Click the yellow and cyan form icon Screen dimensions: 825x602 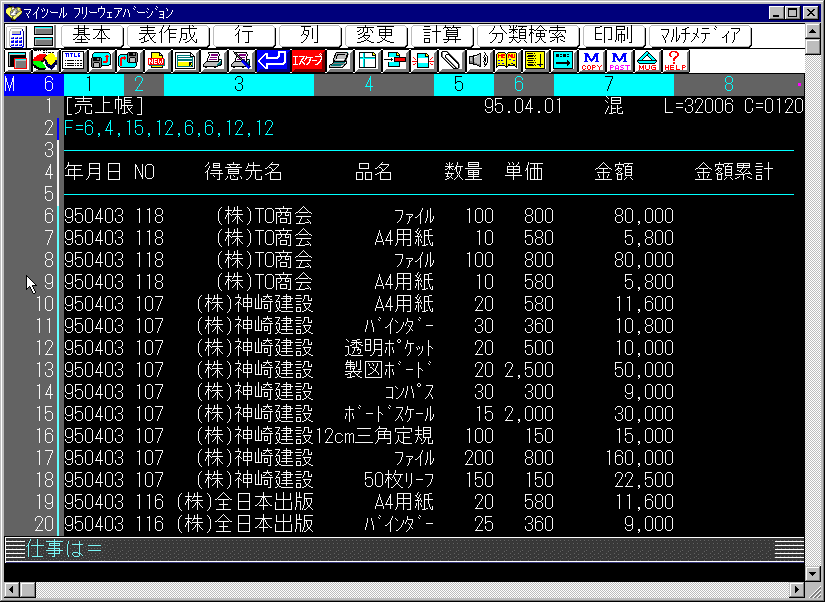tap(185, 61)
